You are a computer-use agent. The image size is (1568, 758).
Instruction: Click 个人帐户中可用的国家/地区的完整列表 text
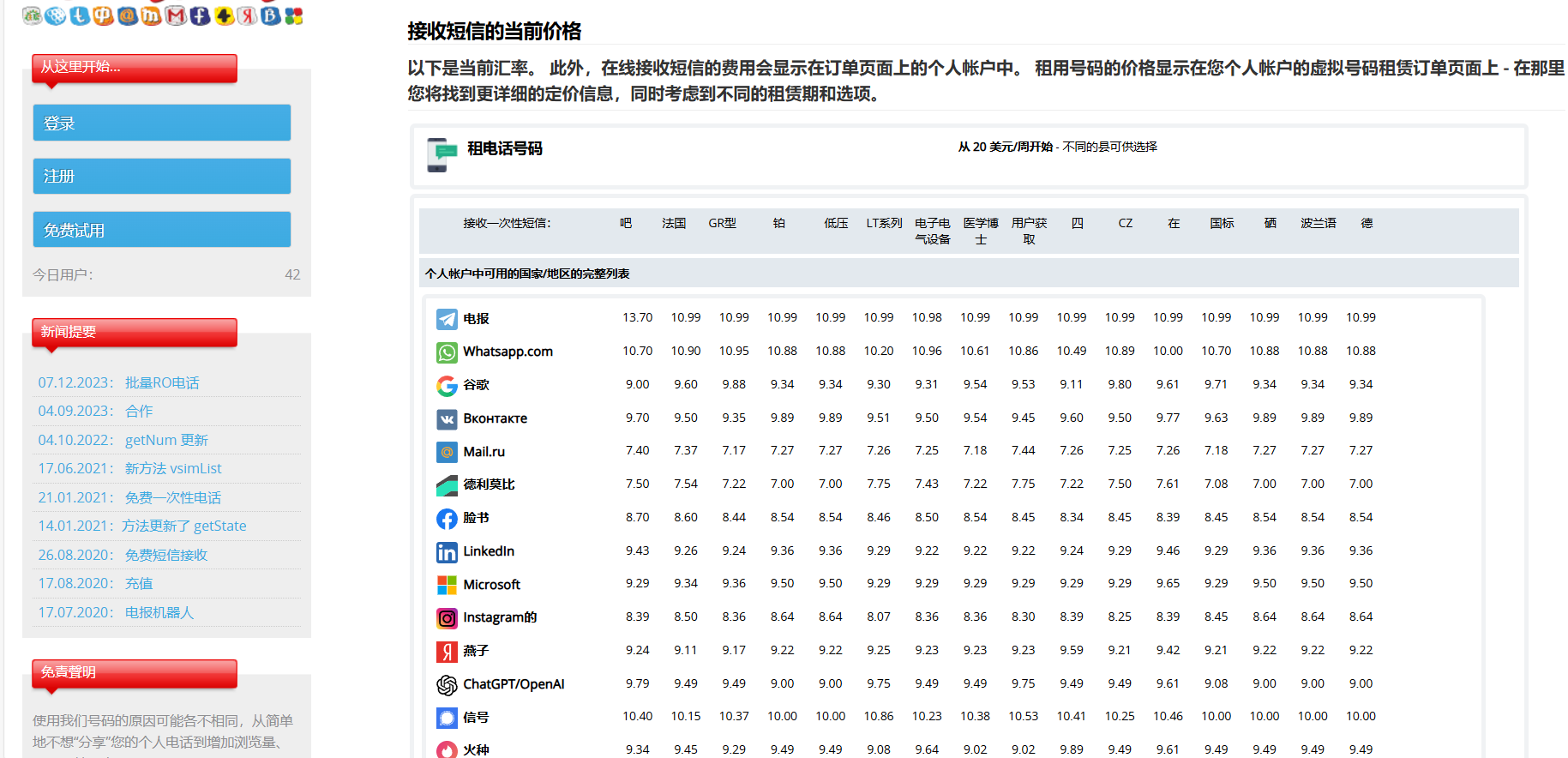click(527, 274)
